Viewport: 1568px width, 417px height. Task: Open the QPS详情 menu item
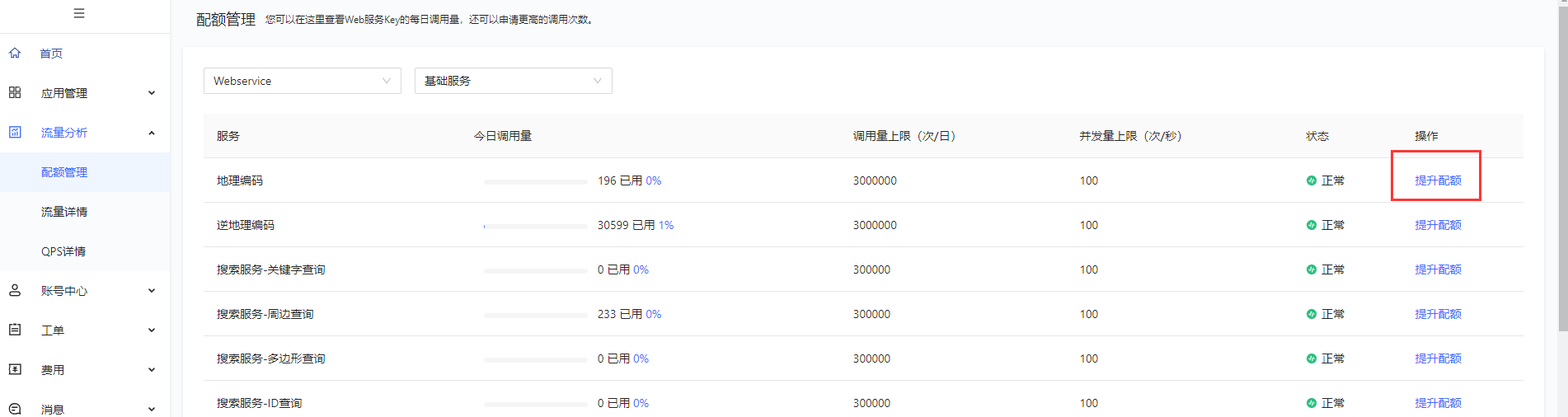[x=63, y=251]
